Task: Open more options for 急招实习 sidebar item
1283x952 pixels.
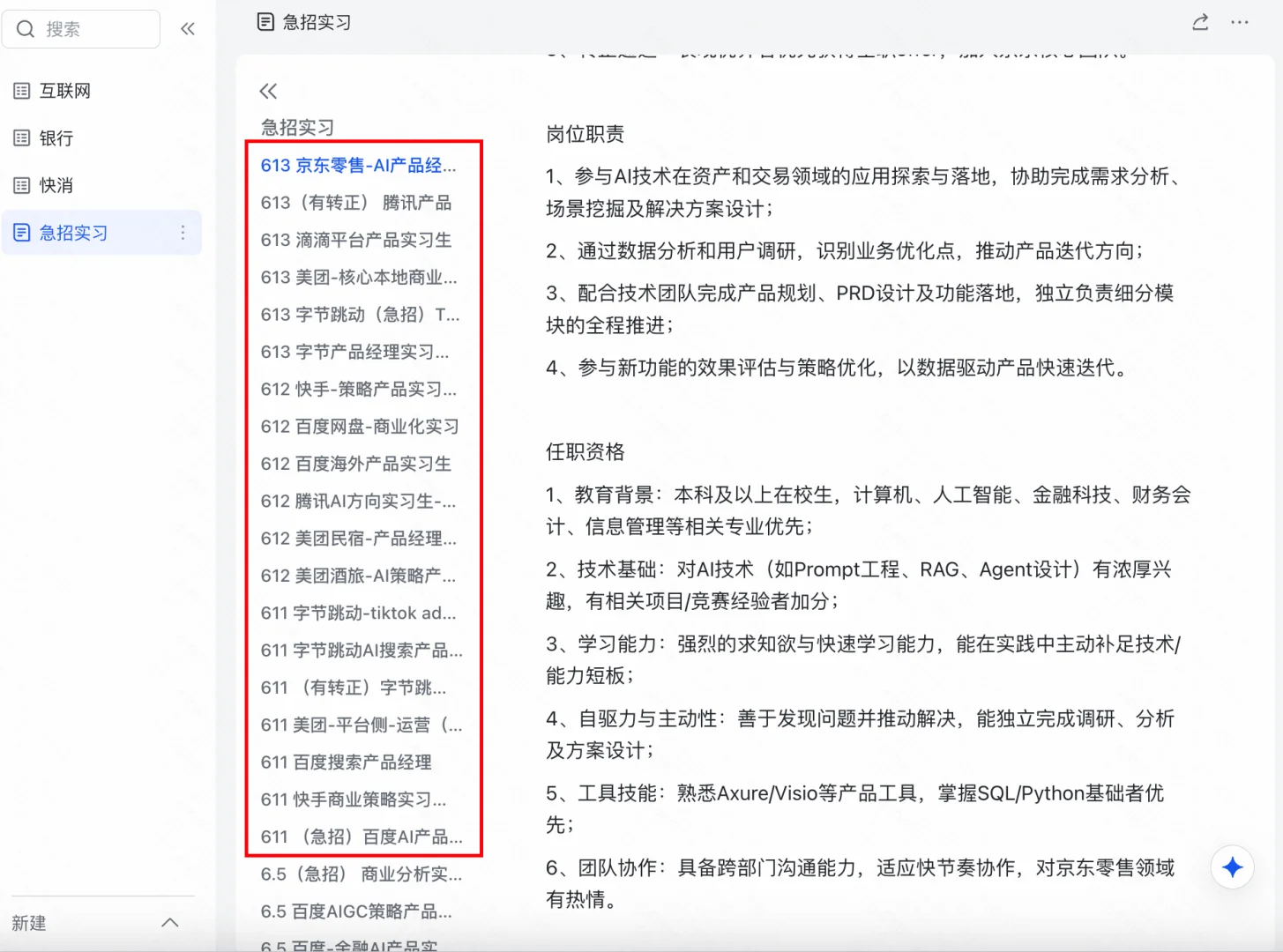Action: coord(183,233)
